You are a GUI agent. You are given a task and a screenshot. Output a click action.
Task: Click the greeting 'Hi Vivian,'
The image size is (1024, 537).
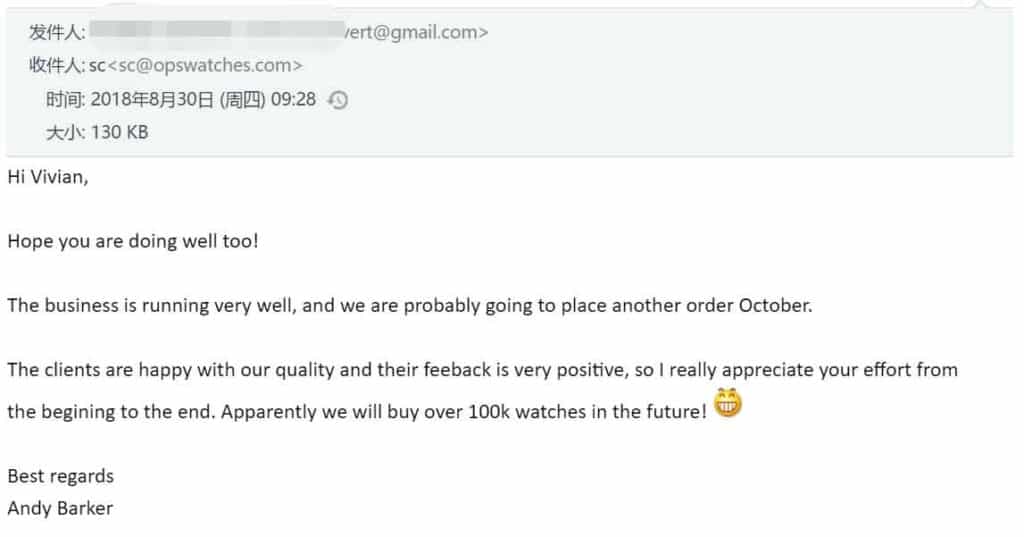(x=48, y=178)
